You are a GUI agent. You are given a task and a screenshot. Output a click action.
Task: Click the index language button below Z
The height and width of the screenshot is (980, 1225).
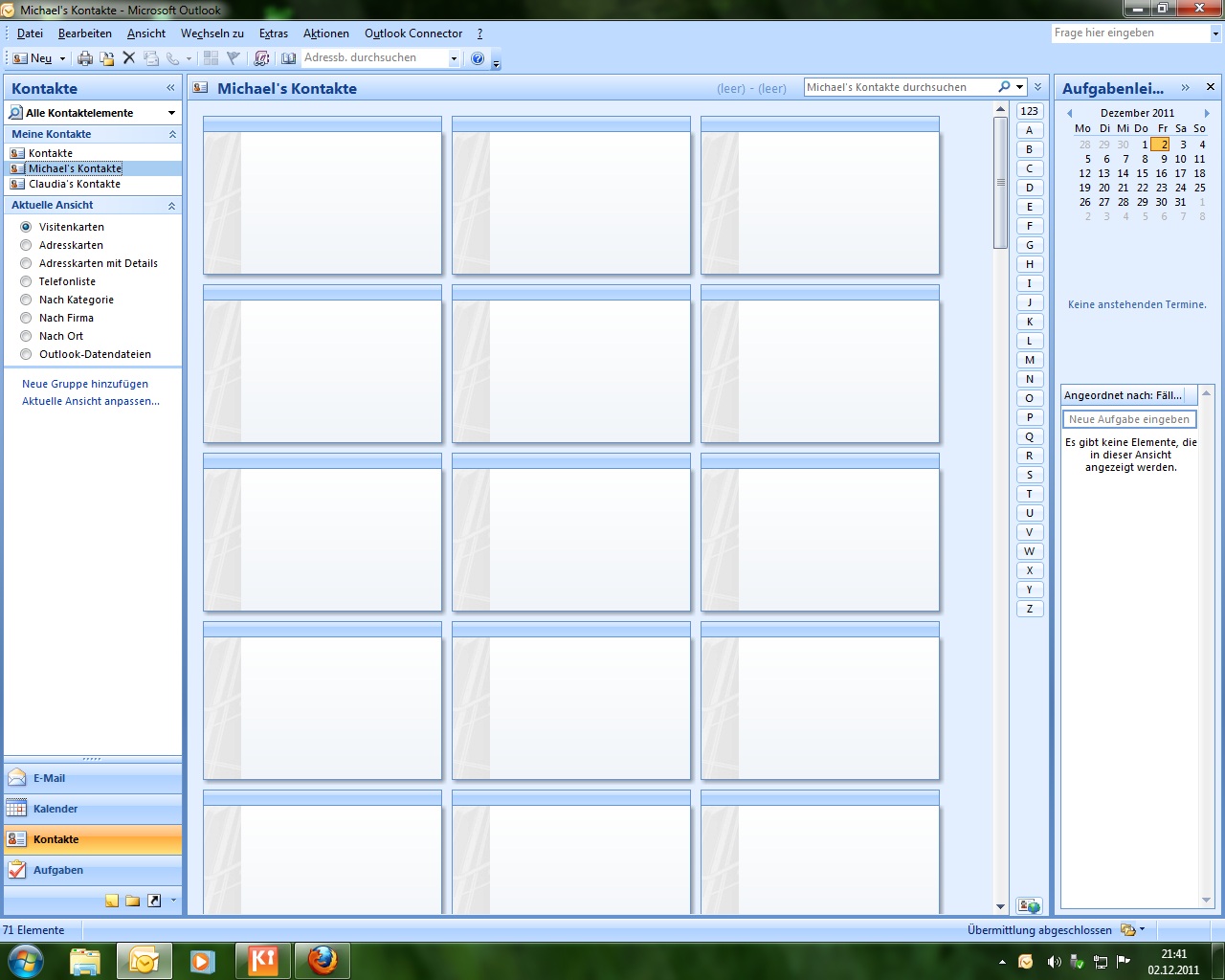[x=1030, y=905]
